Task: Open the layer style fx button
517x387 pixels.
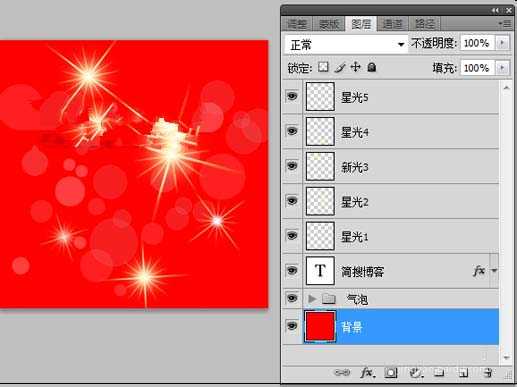Action: point(367,372)
